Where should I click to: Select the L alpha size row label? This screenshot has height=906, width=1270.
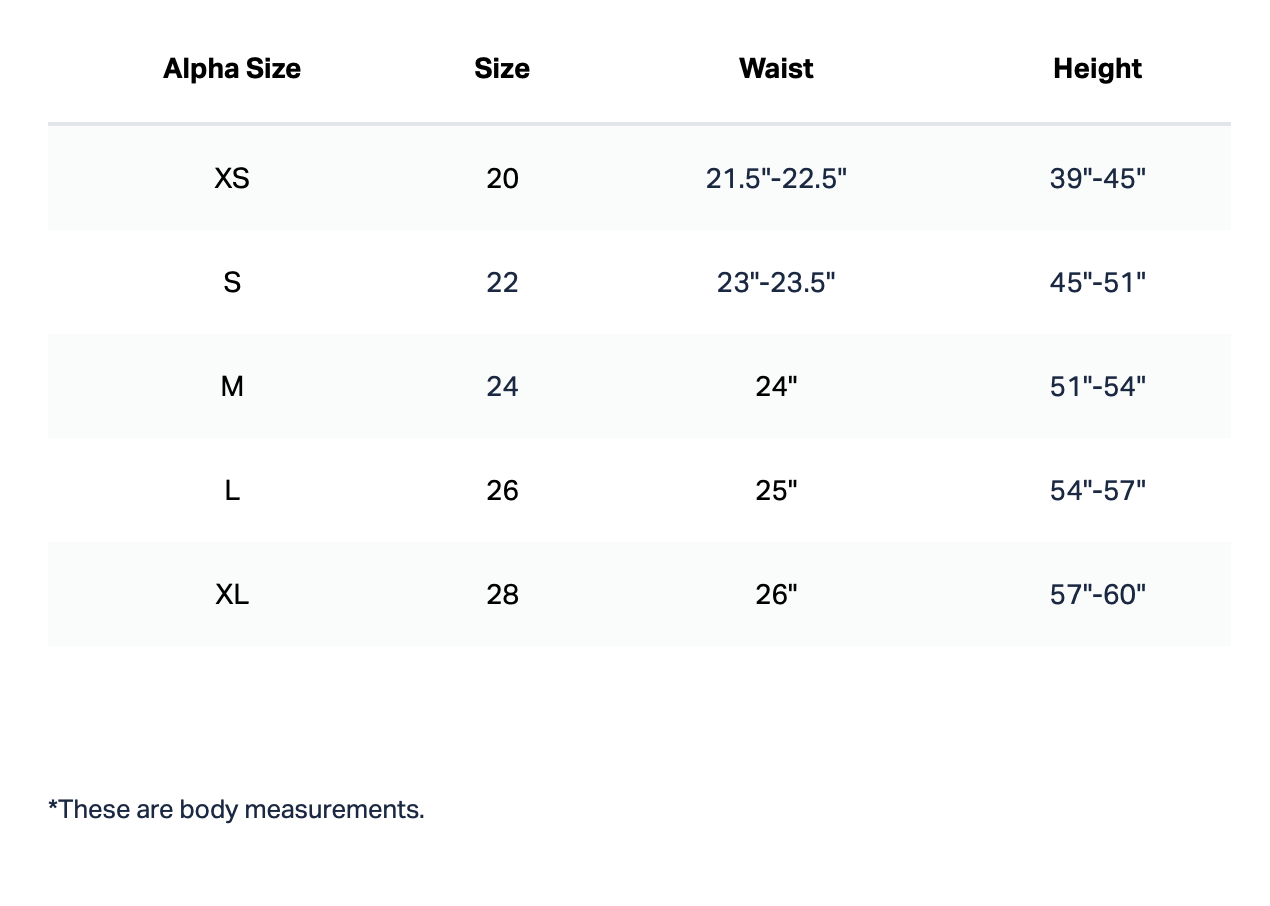[x=232, y=490]
